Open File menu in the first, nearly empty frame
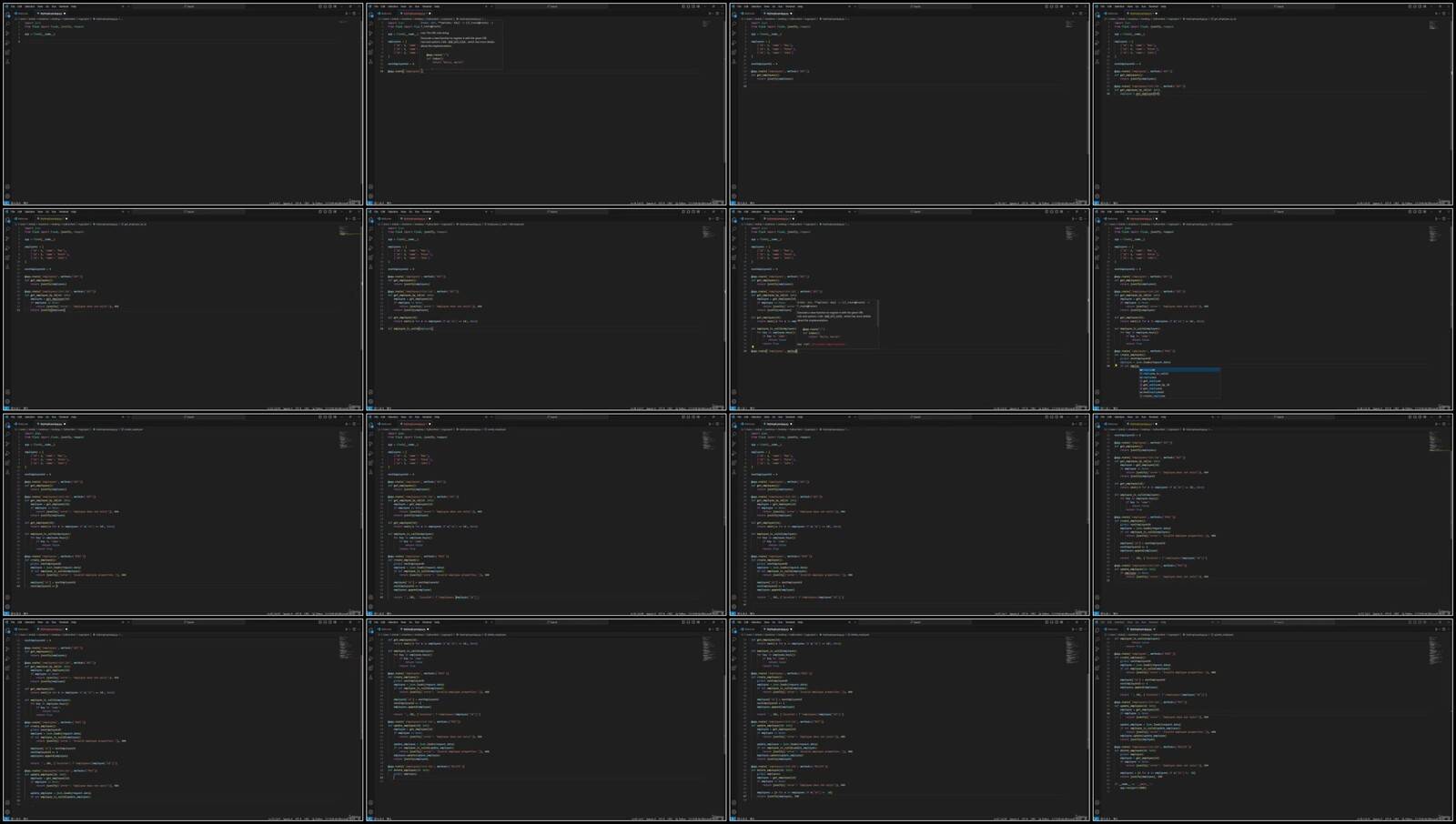Image resolution: width=1456 pixels, height=824 pixels. 14,6
